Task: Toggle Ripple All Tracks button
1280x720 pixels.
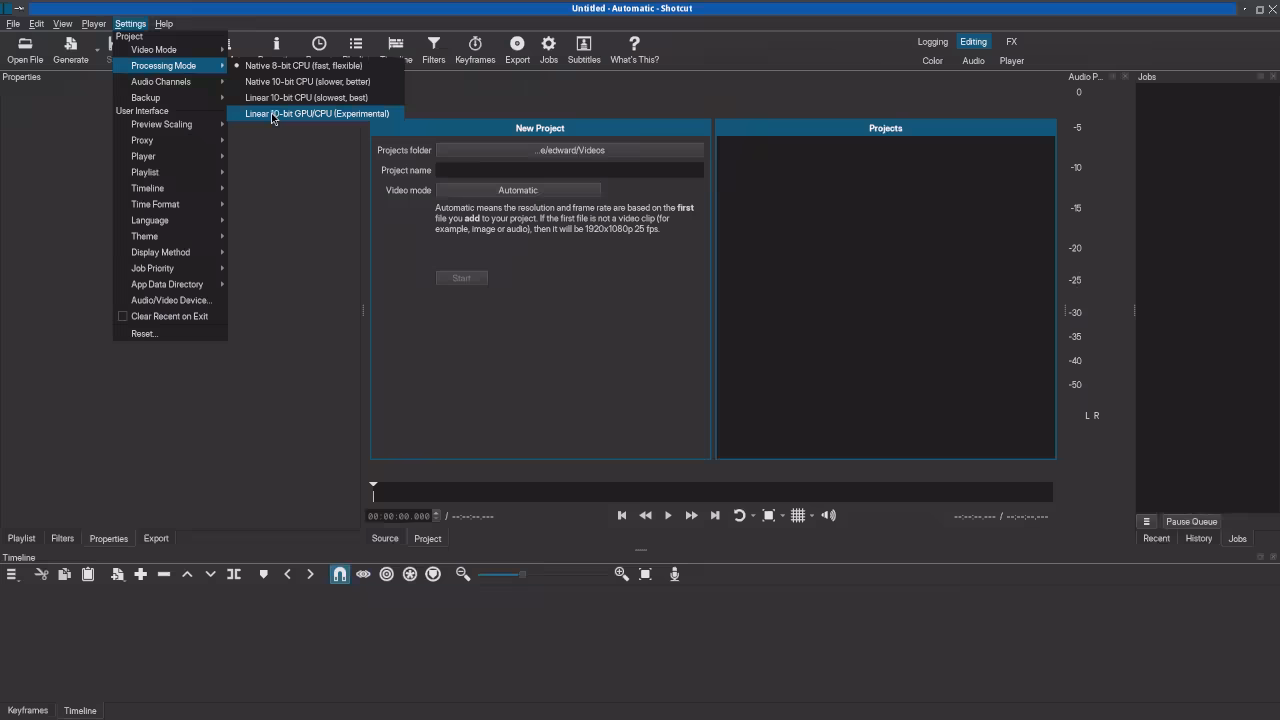Action: click(410, 574)
